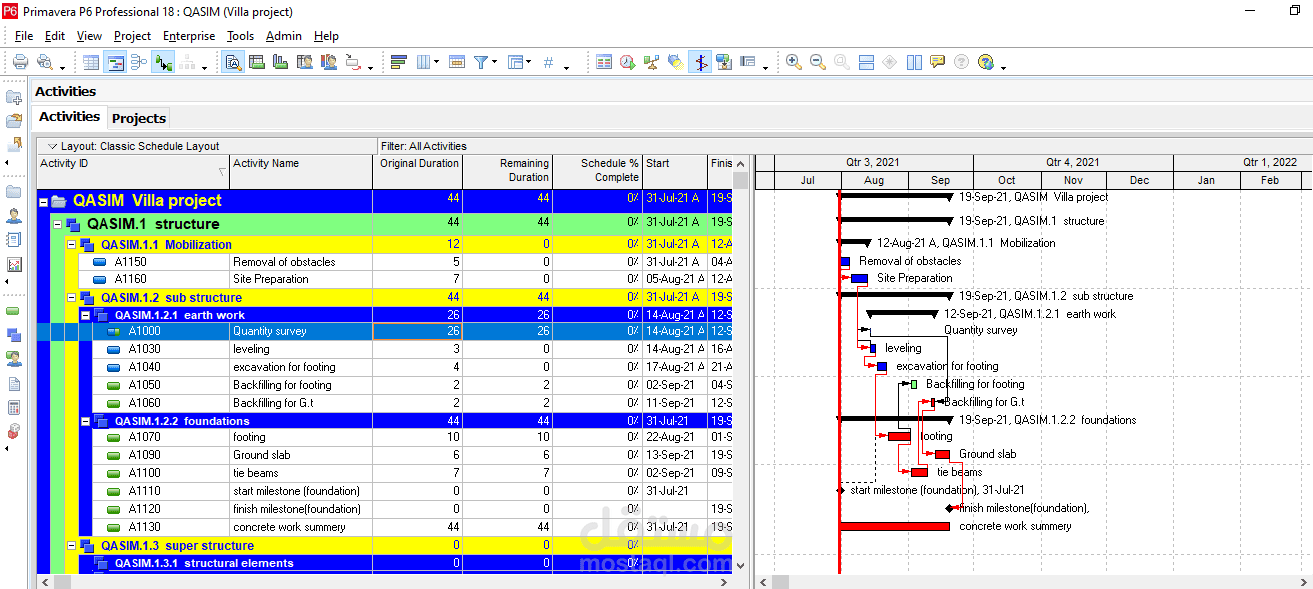Image resolution: width=1313 pixels, height=589 pixels.
Task: Show the Activity Table view
Action: coord(91,62)
